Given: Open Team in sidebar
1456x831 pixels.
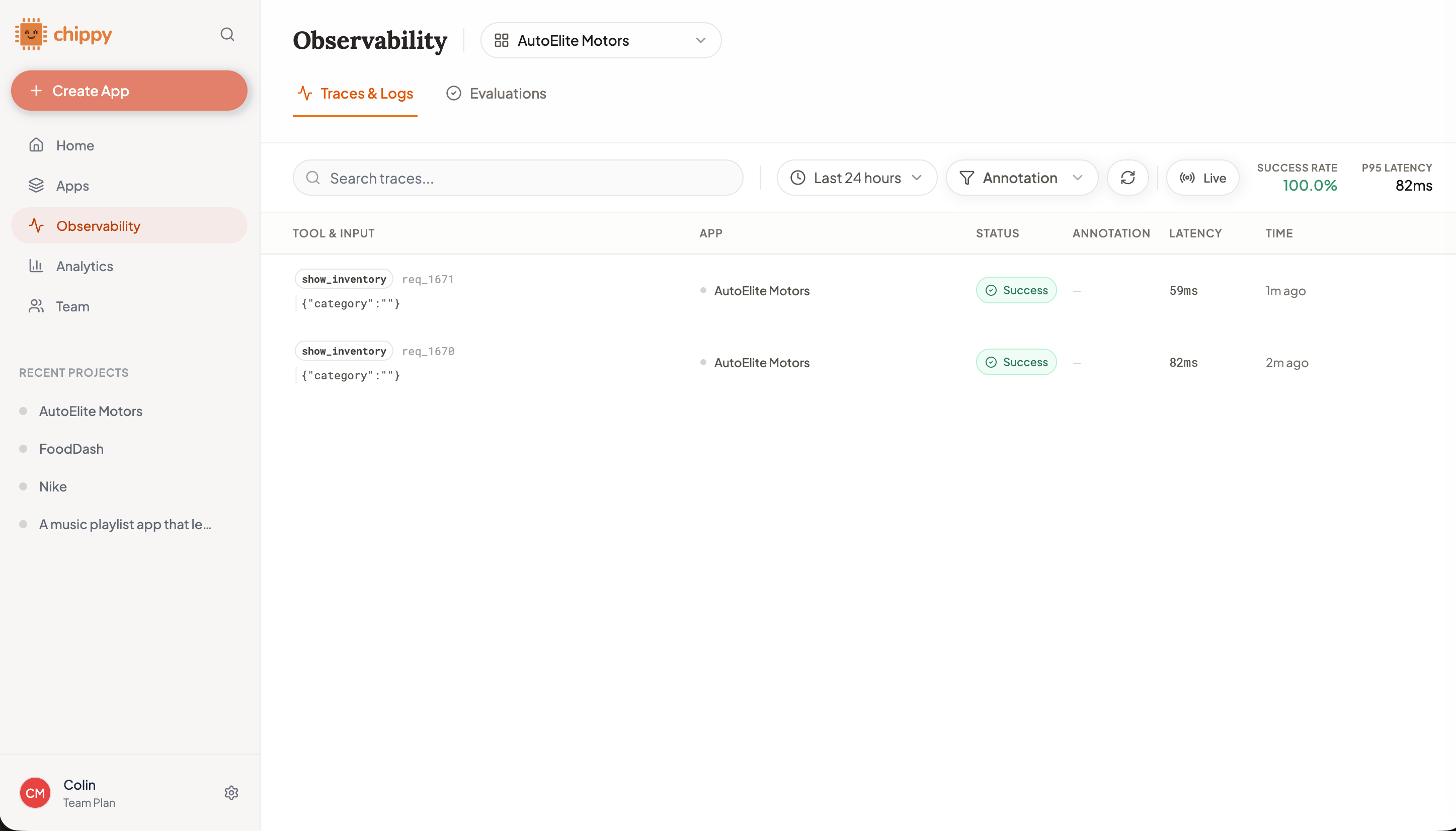Looking at the screenshot, I should 129,306.
